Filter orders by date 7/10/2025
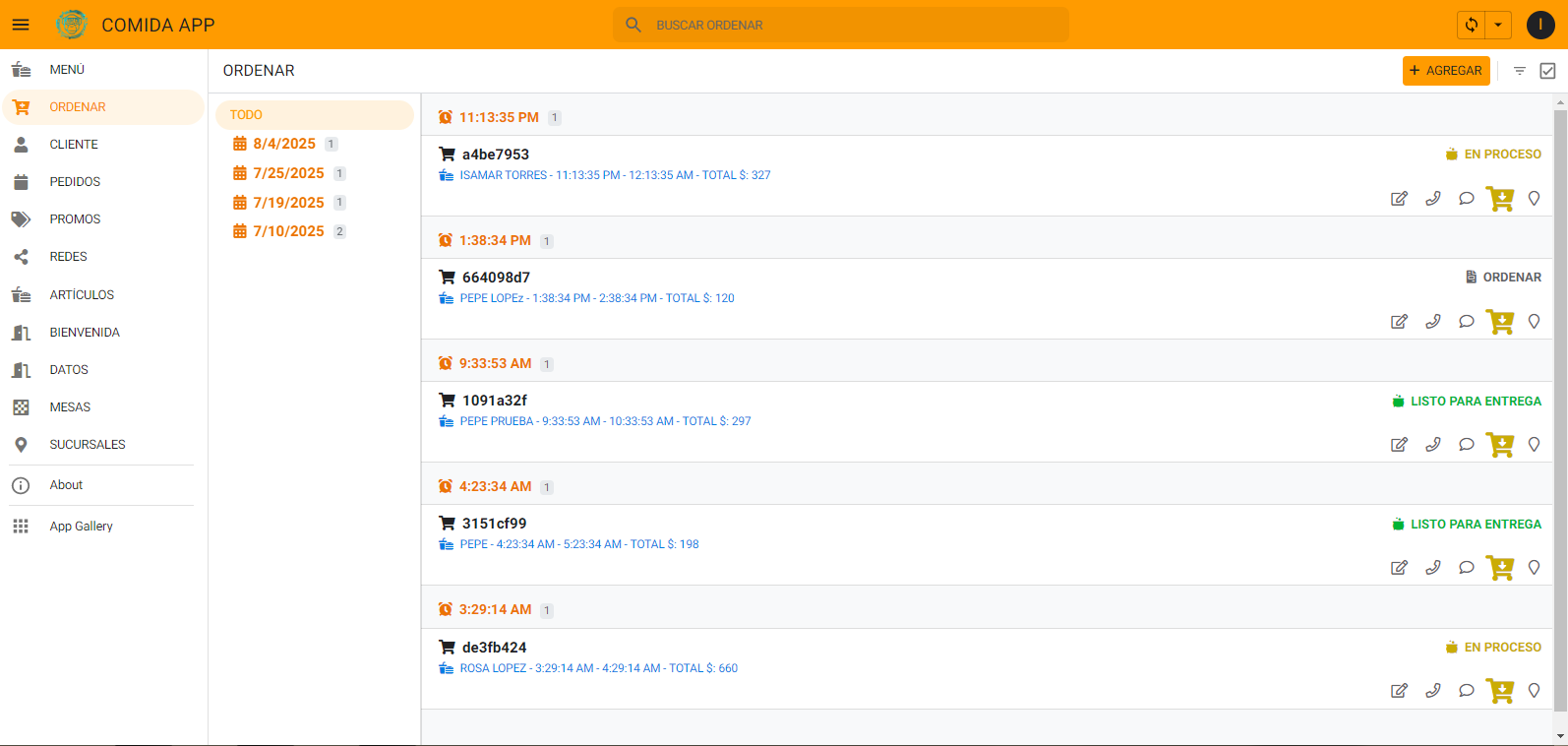 pos(288,231)
